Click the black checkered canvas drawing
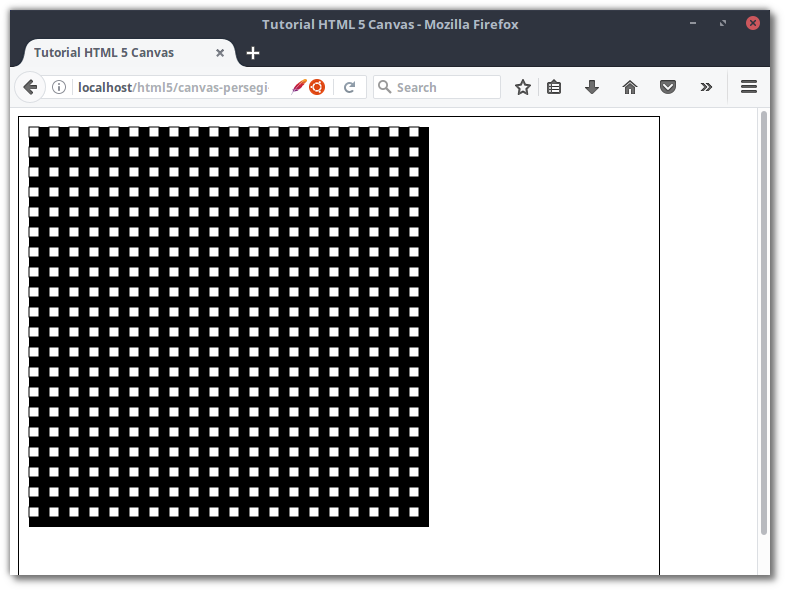 pyautogui.click(x=228, y=326)
